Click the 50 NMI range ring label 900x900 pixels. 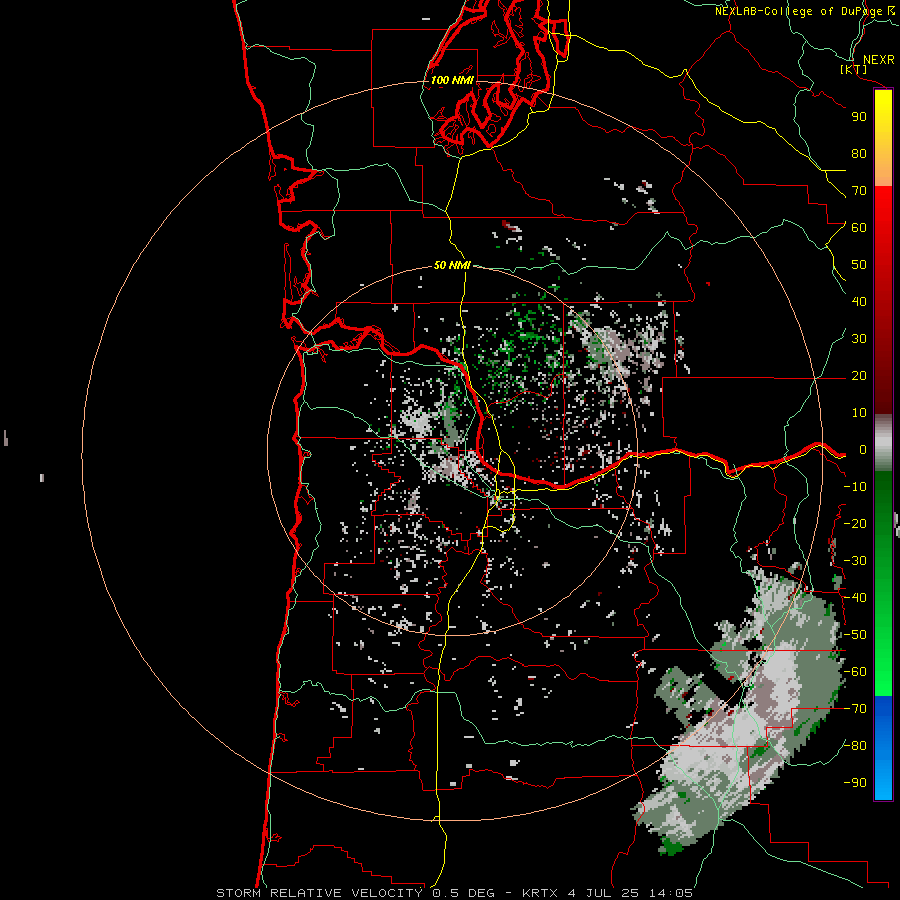coord(452,265)
